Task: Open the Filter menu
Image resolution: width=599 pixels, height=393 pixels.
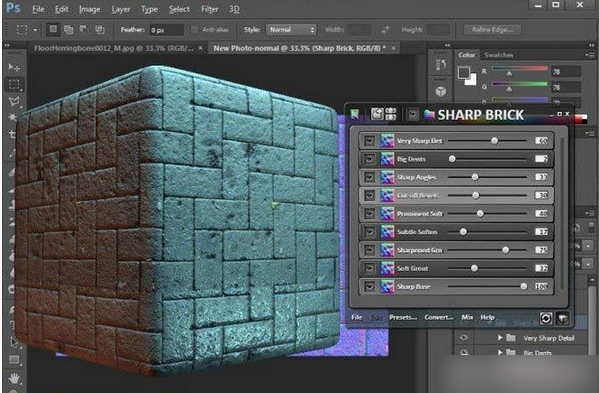Action: point(209,9)
